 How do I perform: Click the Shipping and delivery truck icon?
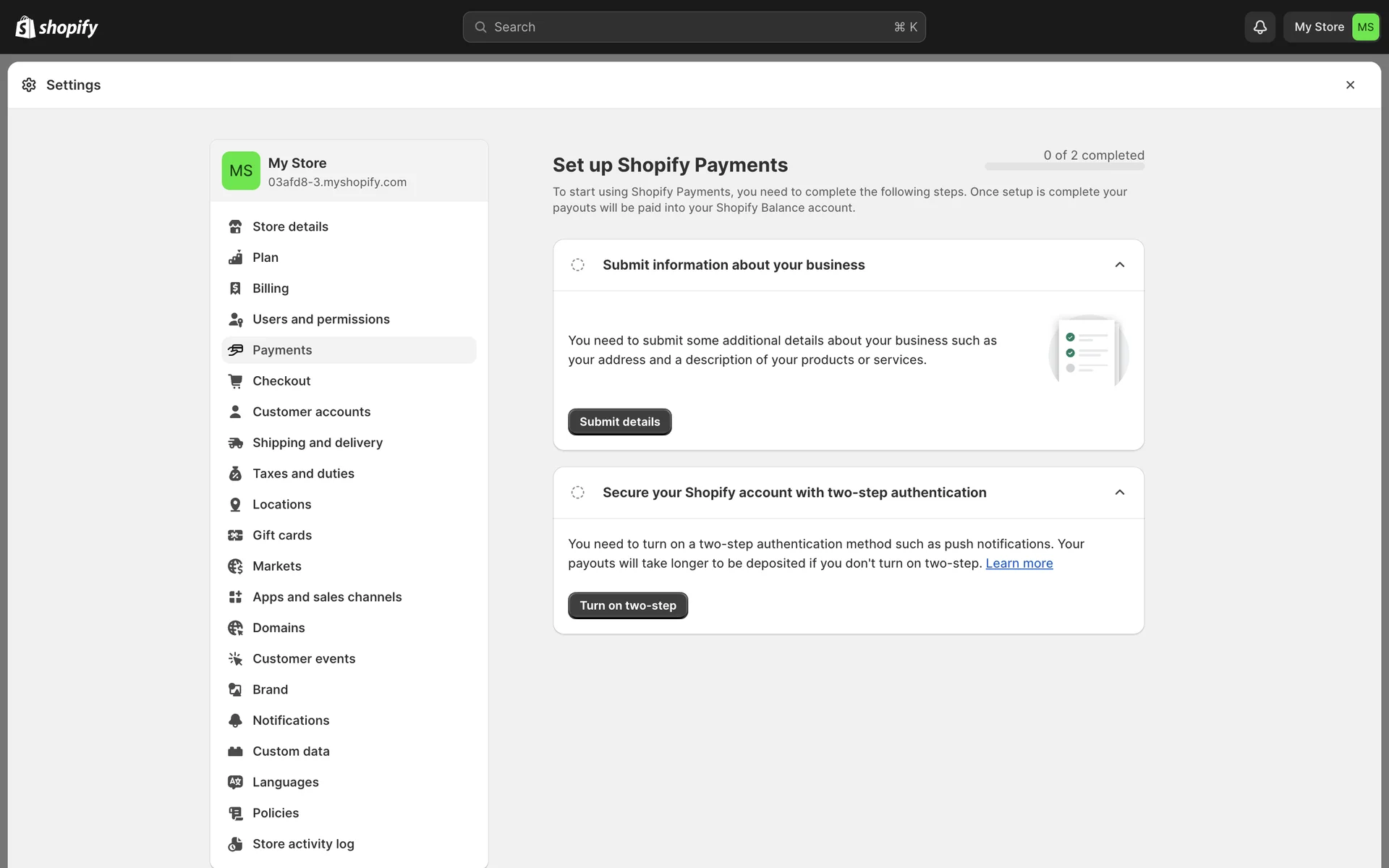click(x=235, y=443)
